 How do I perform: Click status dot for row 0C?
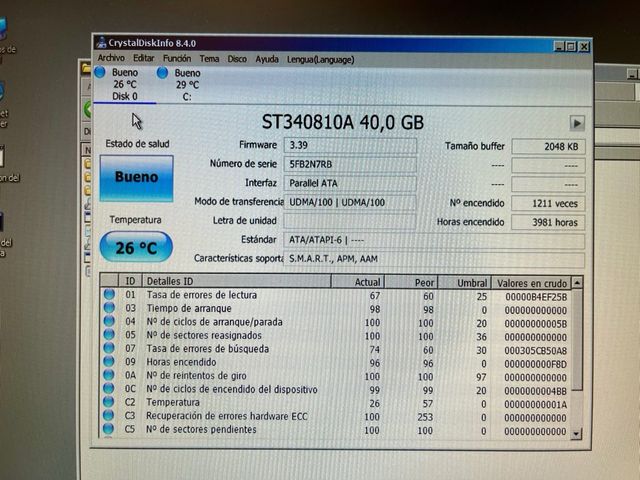click(109, 389)
